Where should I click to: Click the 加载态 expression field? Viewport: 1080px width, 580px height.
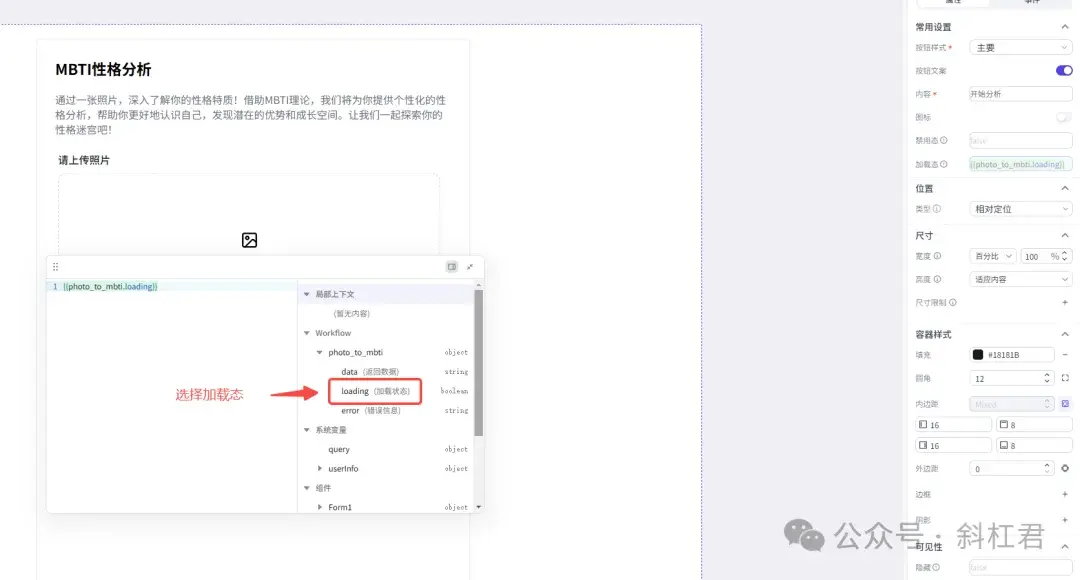[1020, 164]
